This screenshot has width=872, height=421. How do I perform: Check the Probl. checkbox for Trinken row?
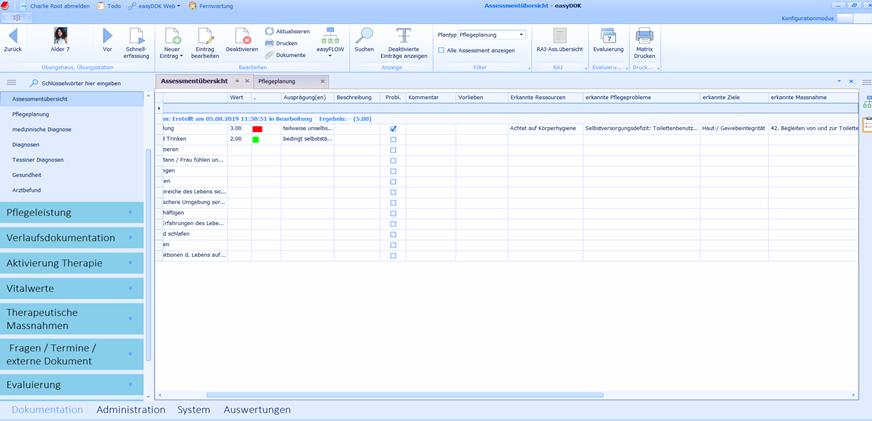coord(393,139)
